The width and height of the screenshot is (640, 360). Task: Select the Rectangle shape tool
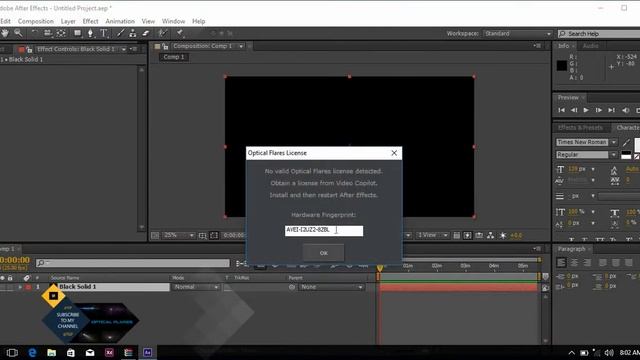coord(77,33)
